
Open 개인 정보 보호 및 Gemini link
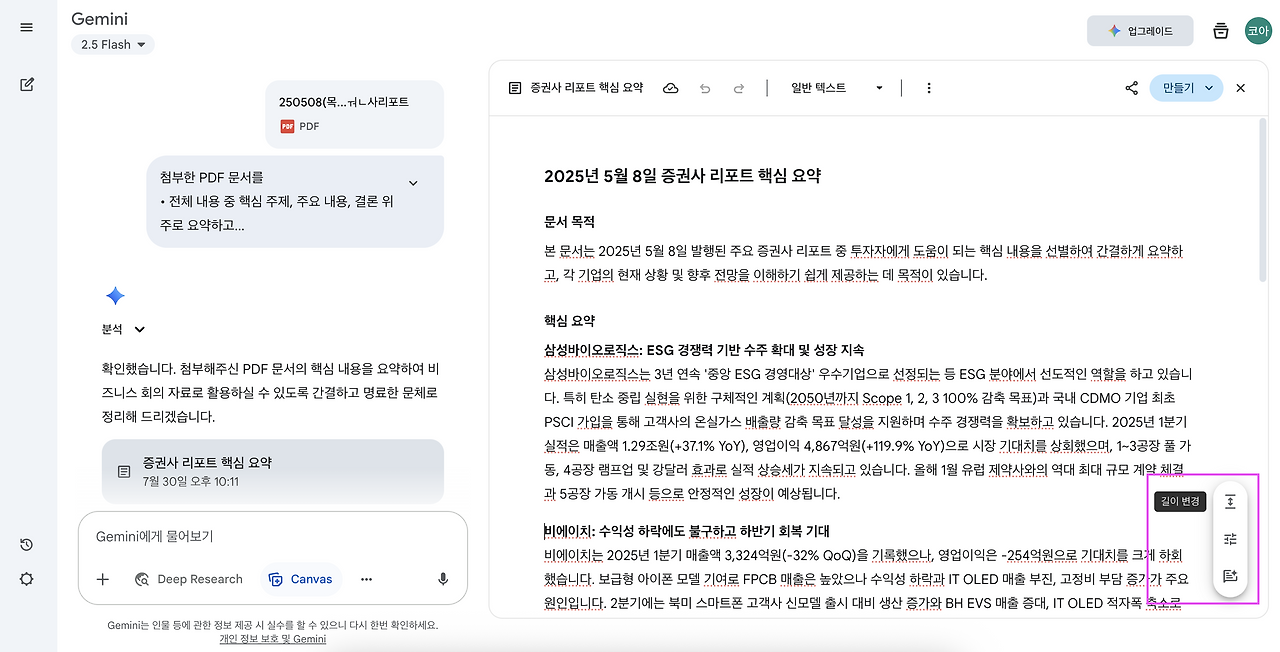point(272,639)
